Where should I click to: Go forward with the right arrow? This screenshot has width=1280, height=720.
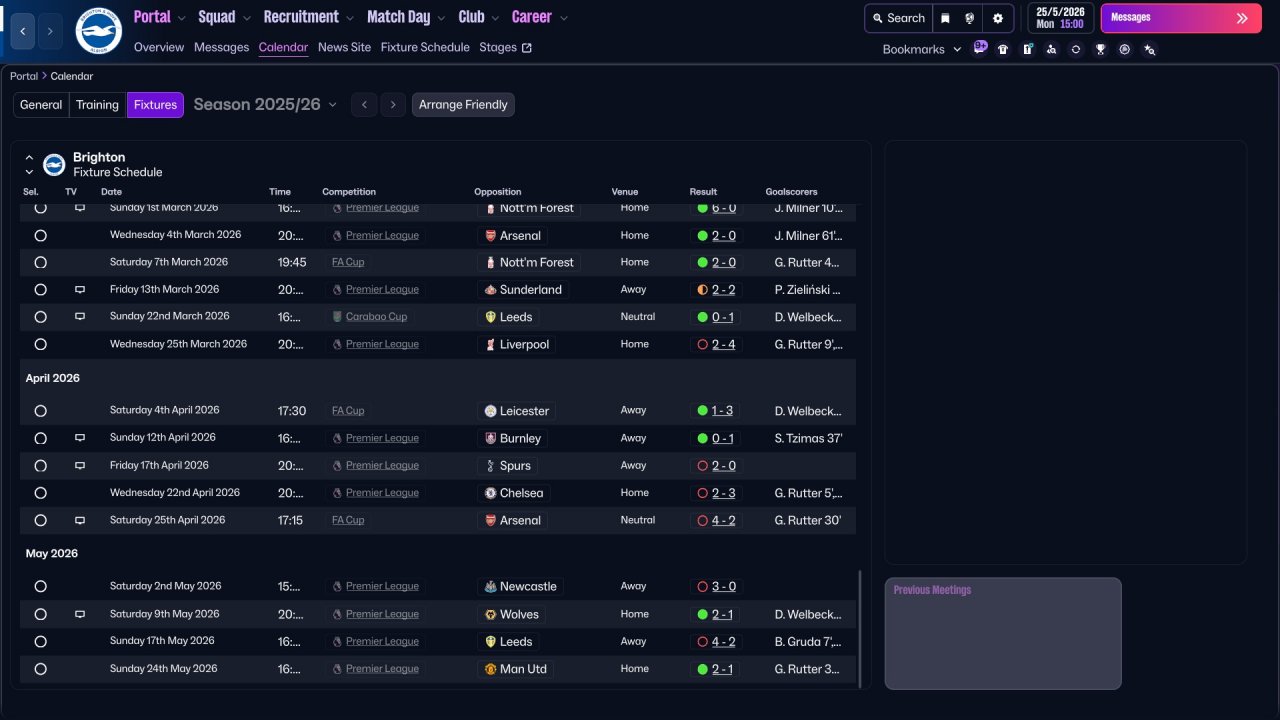pos(50,31)
